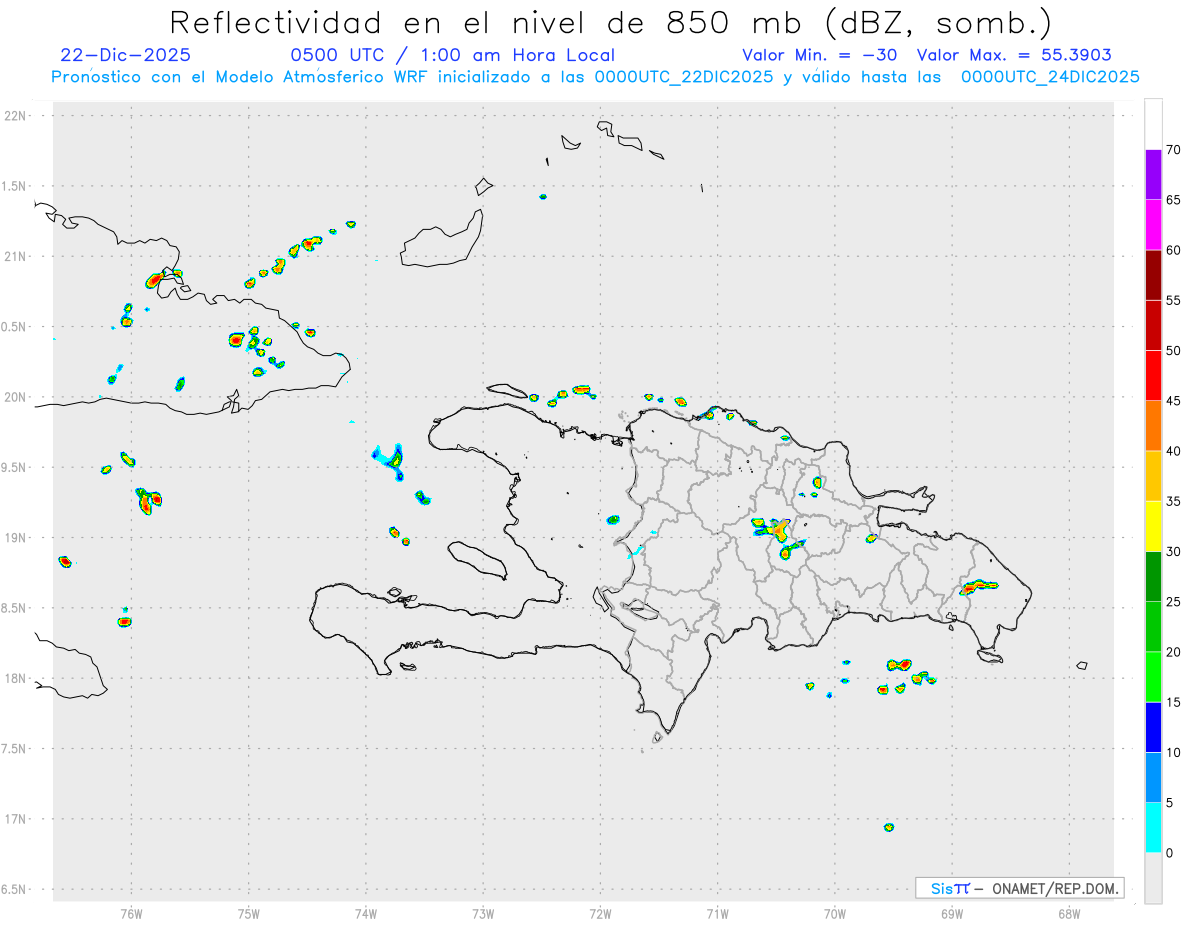
Task: Click the colorbar label "30"
Action: (x=1174, y=551)
